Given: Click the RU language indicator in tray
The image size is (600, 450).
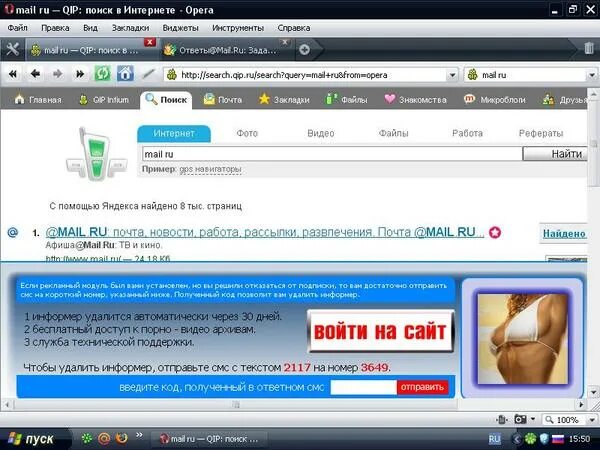Looking at the screenshot, I should [x=494, y=439].
